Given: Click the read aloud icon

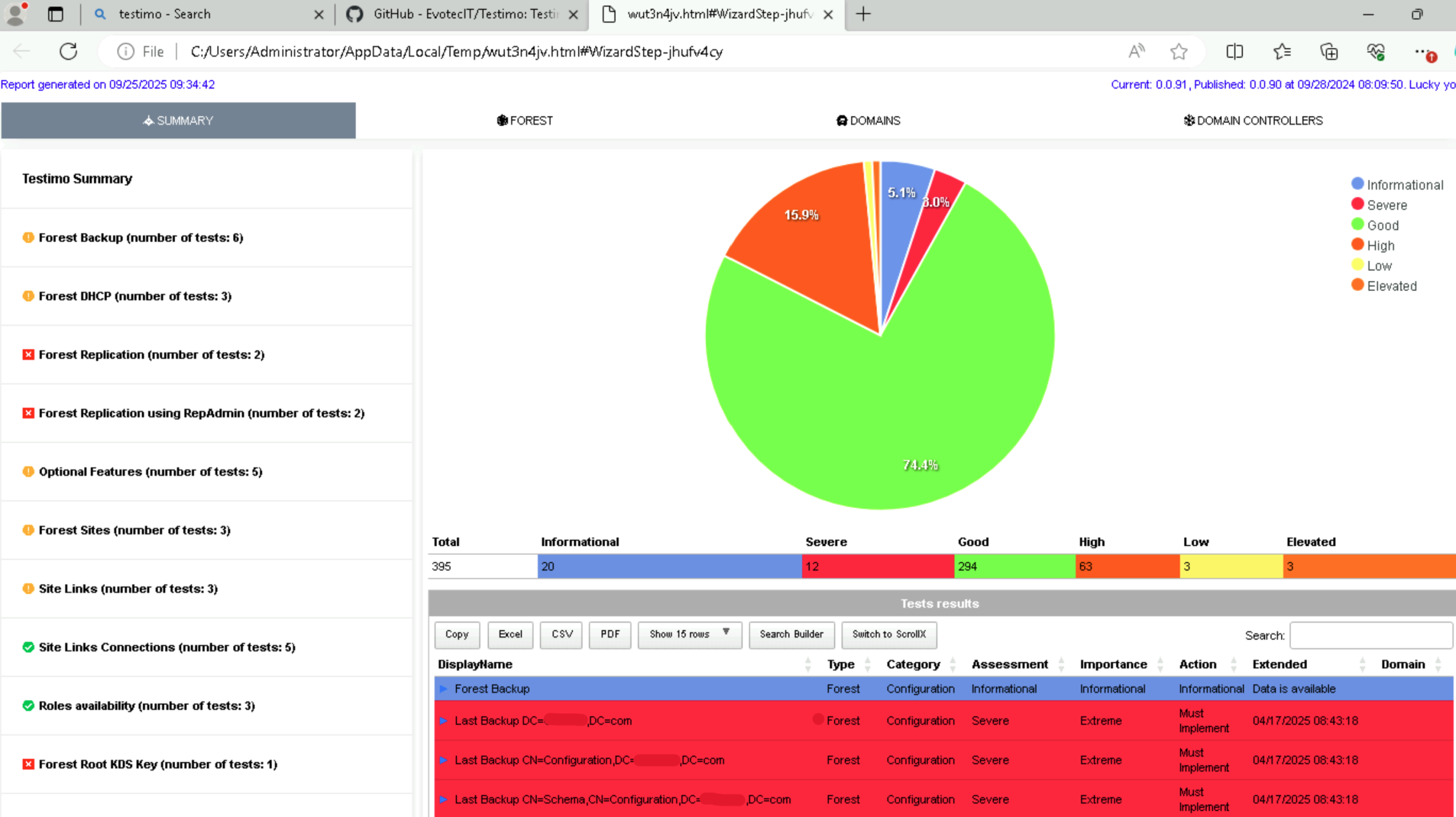Looking at the screenshot, I should (1136, 52).
